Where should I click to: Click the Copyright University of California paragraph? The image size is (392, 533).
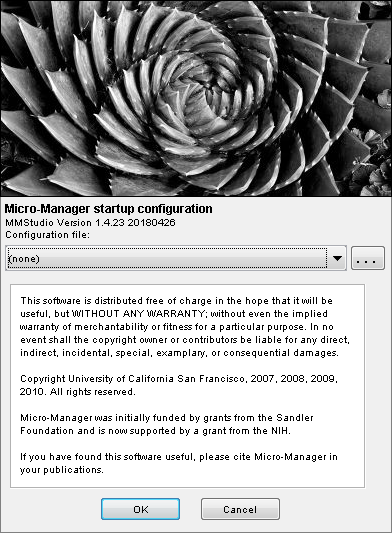[x=179, y=385]
